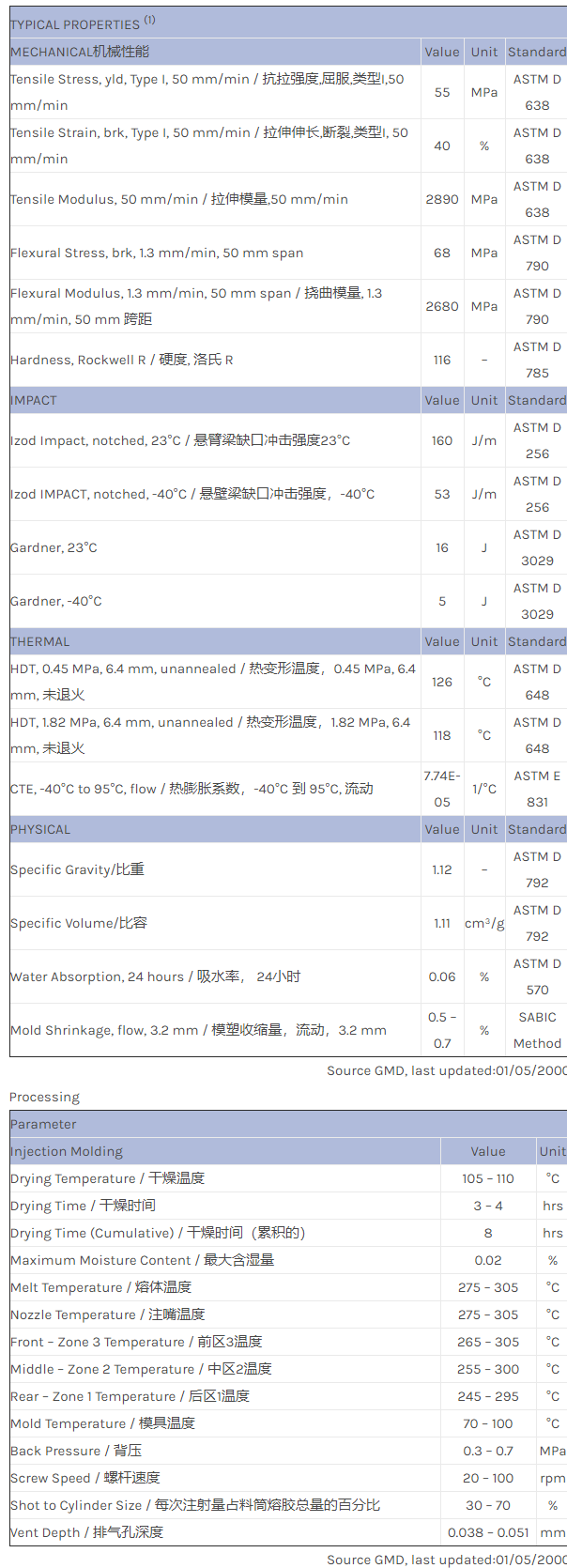Select the Water Absorption value 0.06

(442, 976)
